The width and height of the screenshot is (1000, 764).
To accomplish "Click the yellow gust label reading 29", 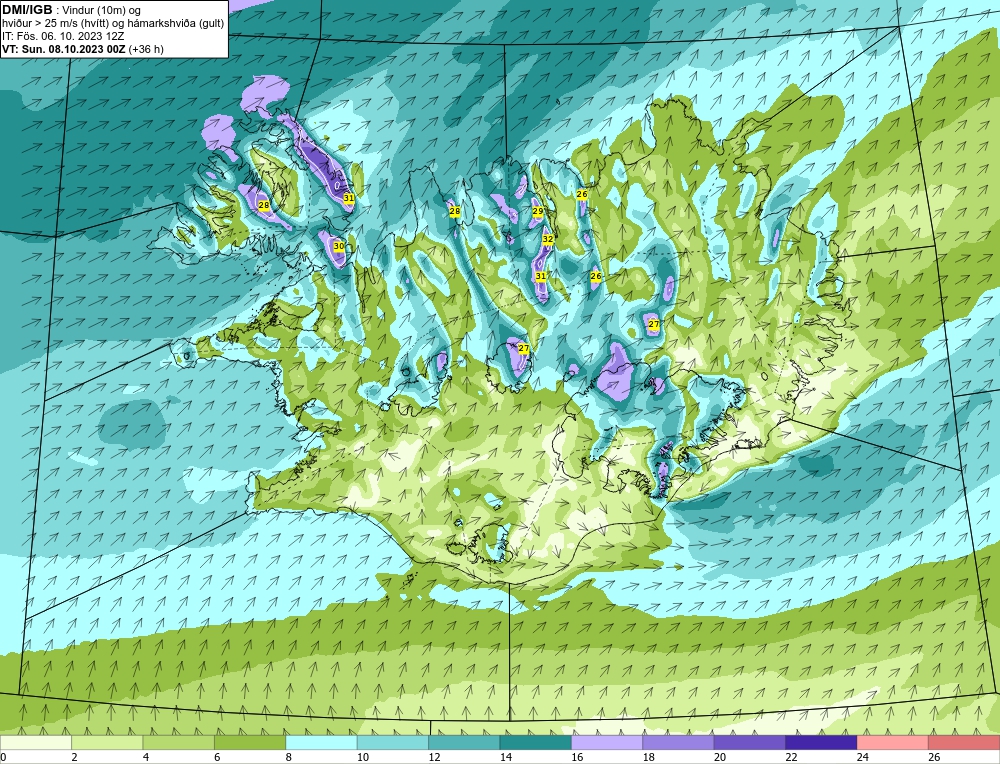I will [538, 211].
